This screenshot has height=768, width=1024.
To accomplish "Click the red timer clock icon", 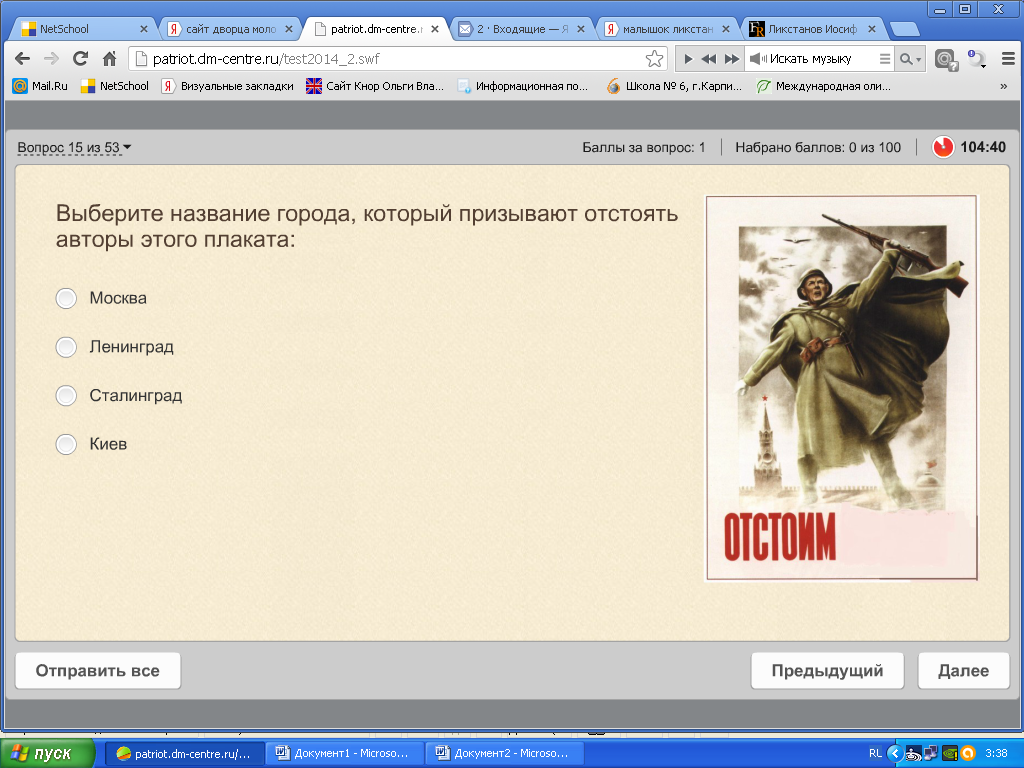I will point(943,147).
